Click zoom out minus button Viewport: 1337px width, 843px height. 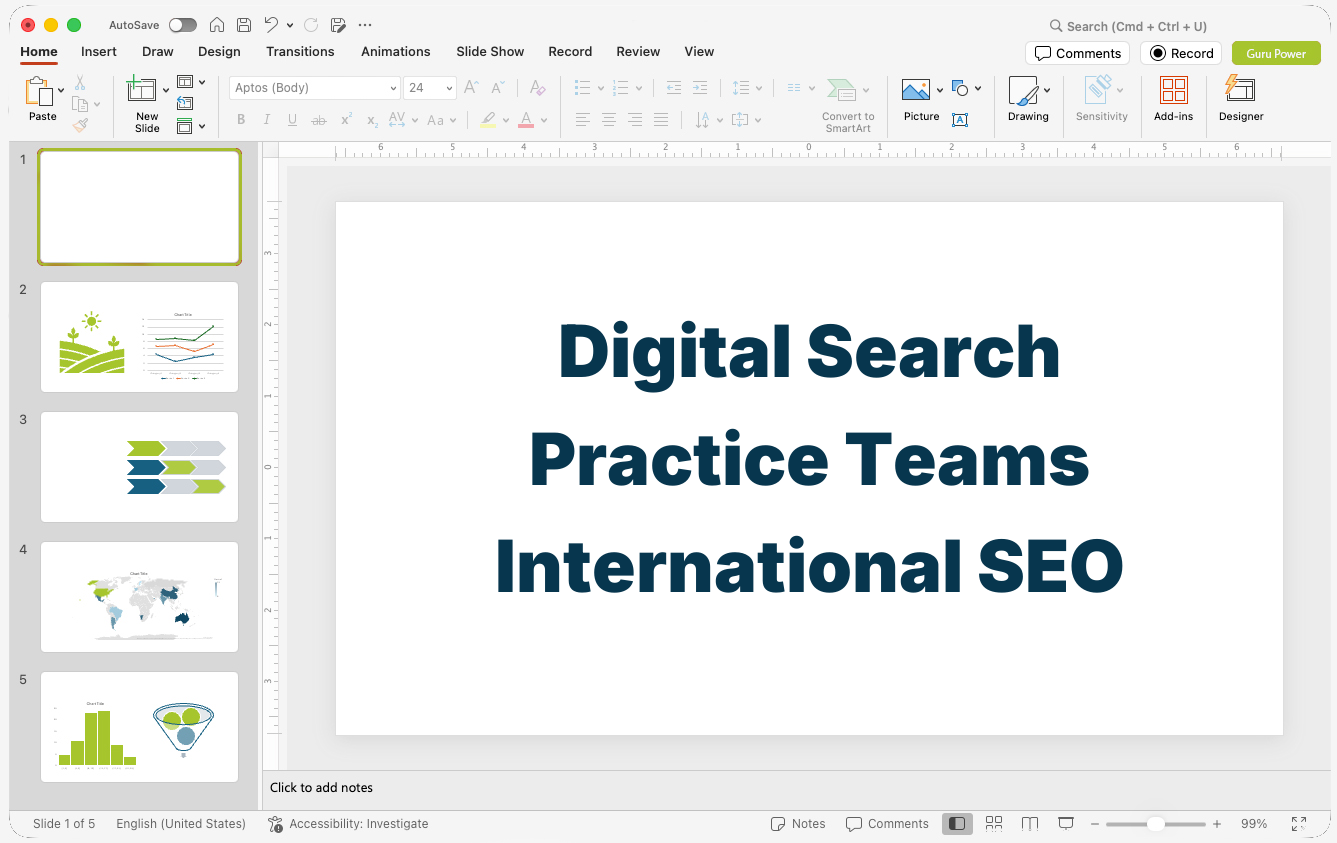tap(1095, 824)
